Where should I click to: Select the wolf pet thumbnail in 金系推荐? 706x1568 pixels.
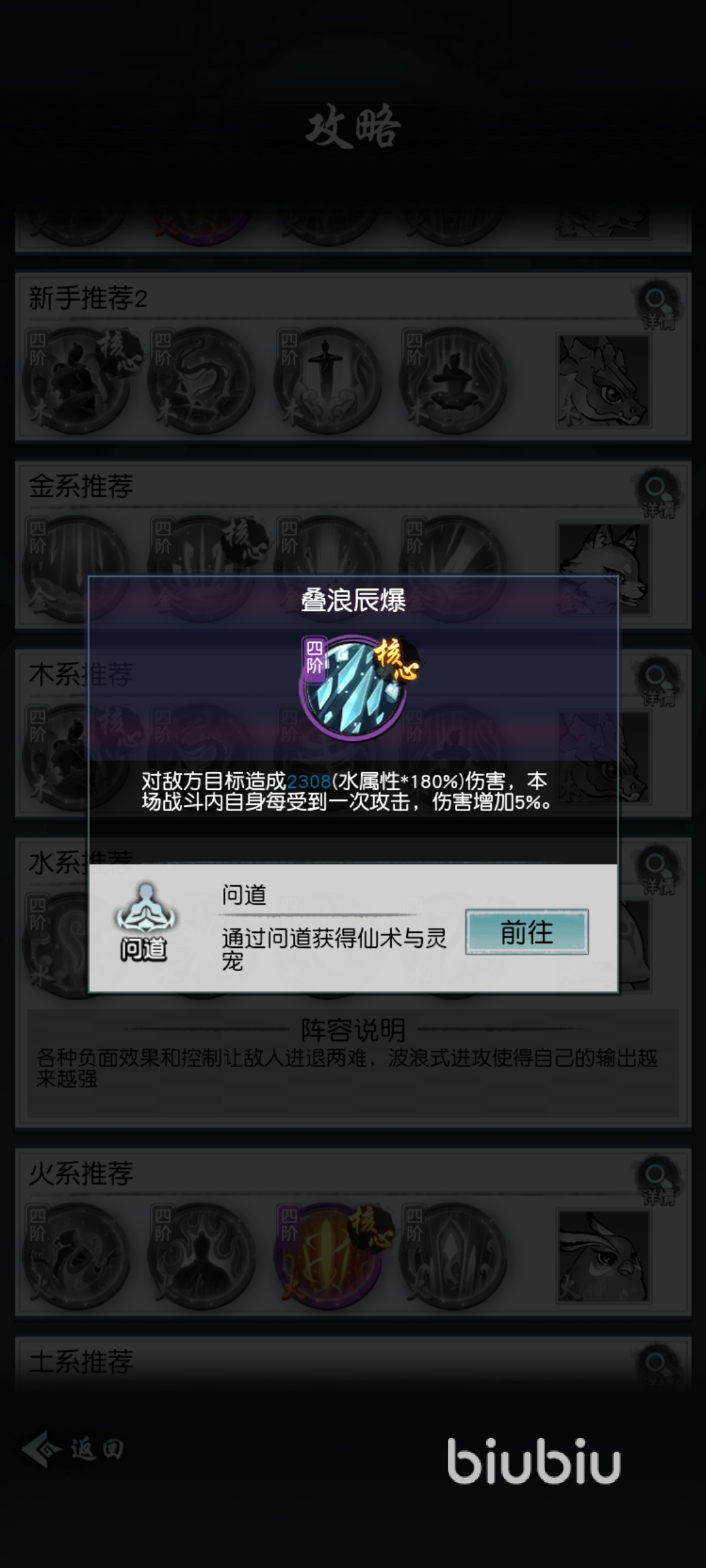tap(603, 569)
